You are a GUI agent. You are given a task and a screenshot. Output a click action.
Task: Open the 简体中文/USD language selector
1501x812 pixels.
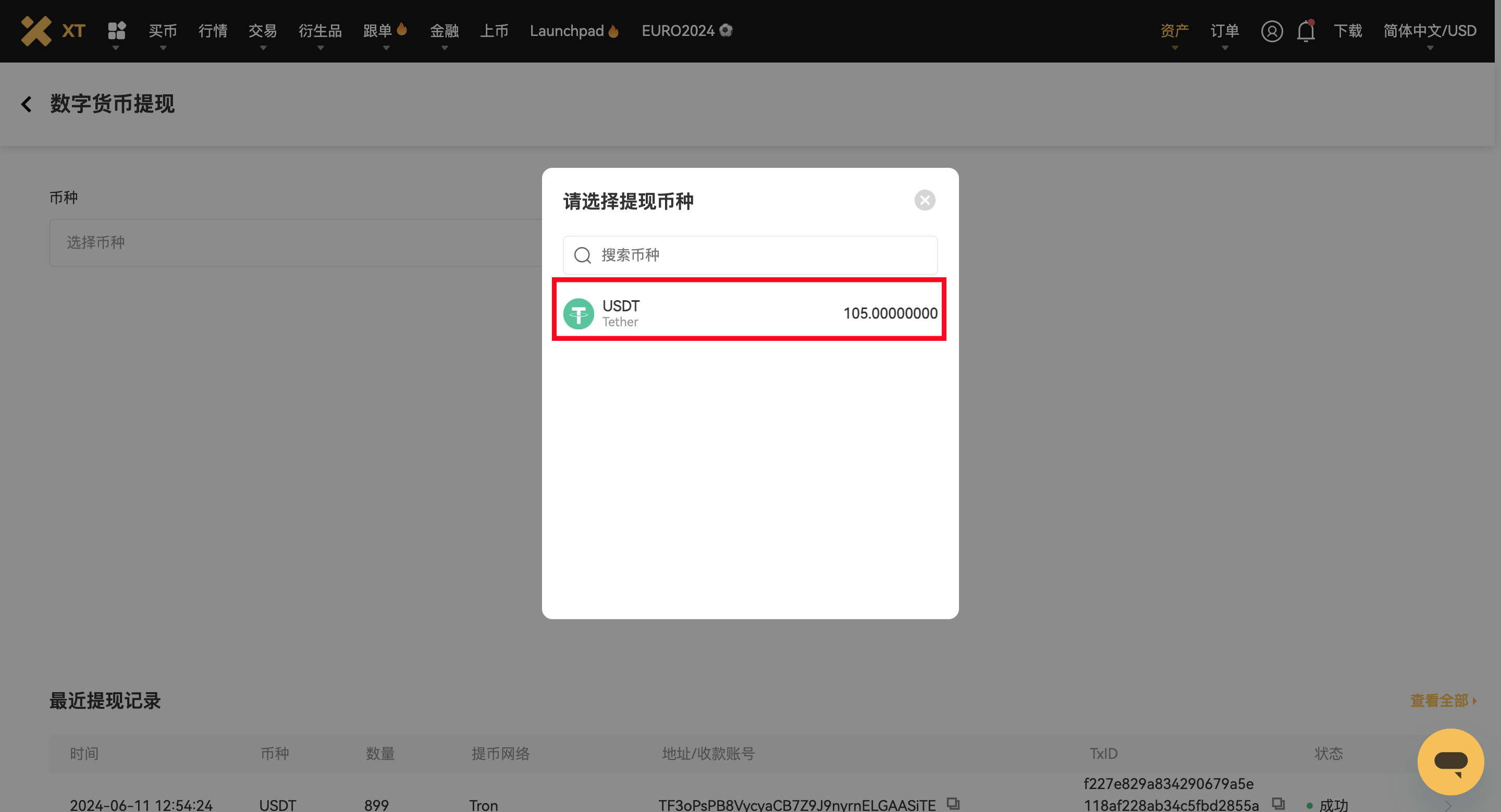1430,31
